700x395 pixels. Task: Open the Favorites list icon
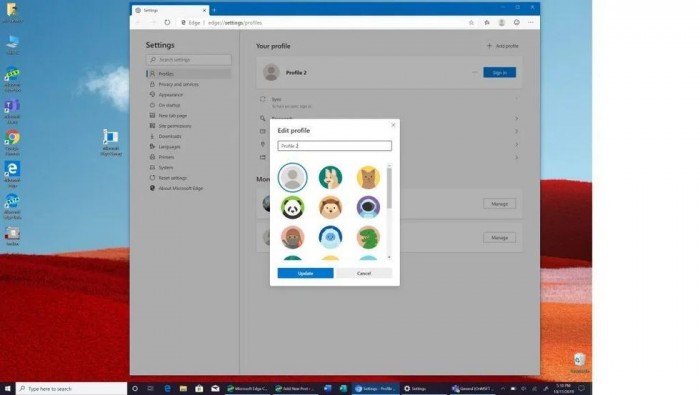tap(487, 22)
